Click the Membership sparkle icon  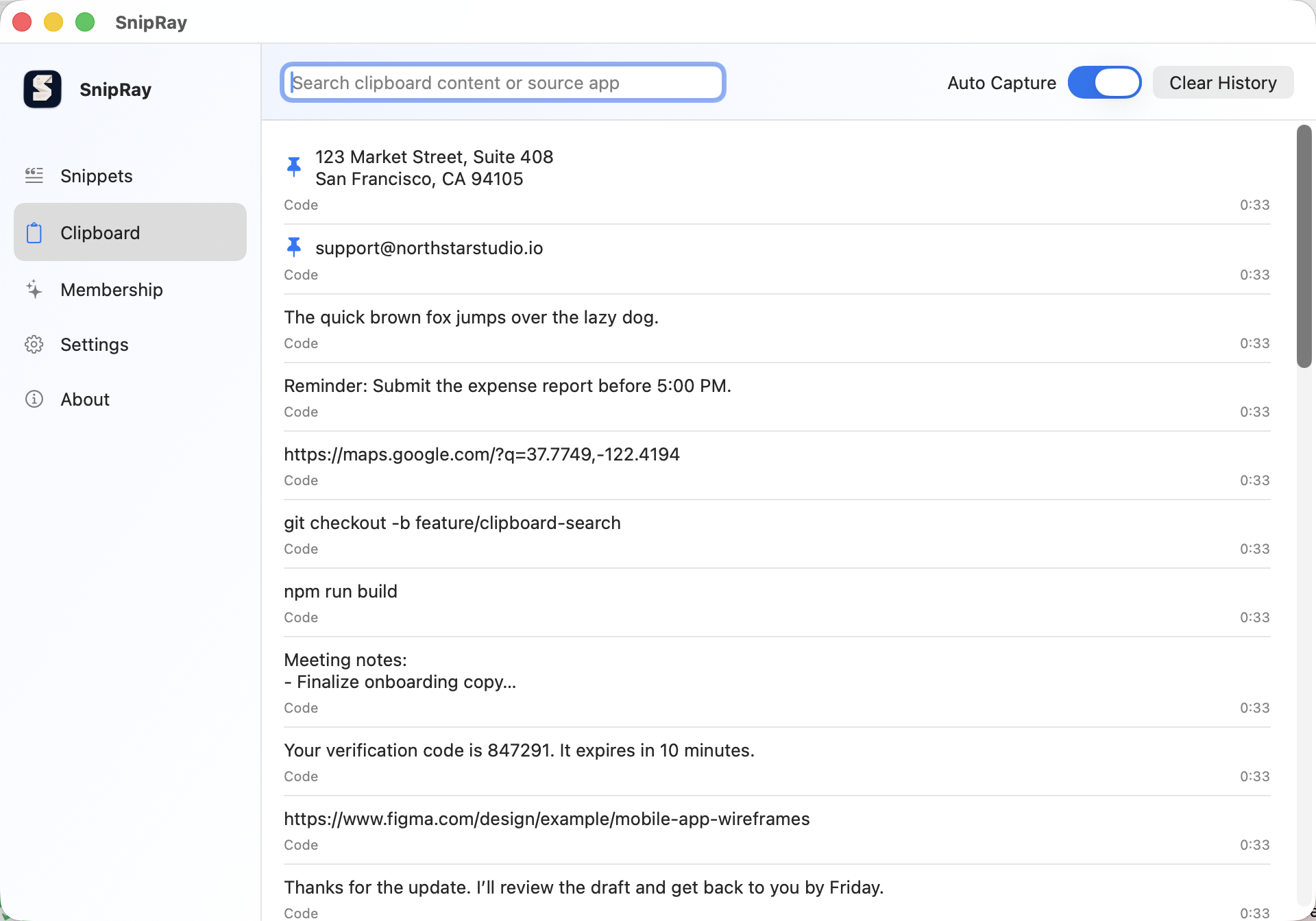[34, 289]
